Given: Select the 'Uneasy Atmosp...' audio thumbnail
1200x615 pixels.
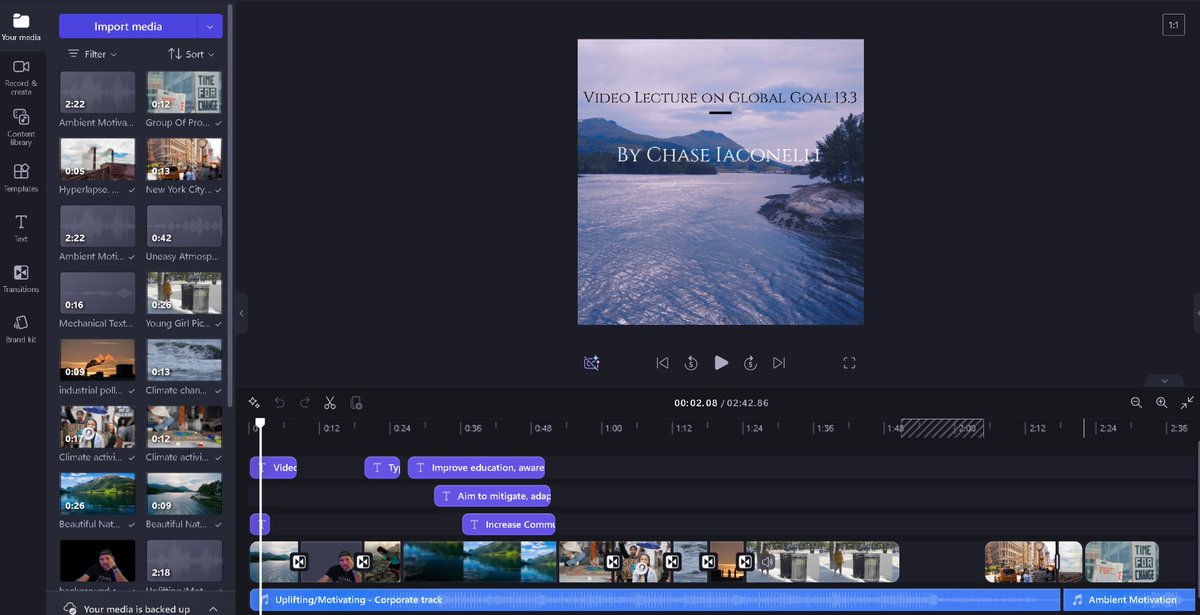Looking at the screenshot, I should pos(184,225).
